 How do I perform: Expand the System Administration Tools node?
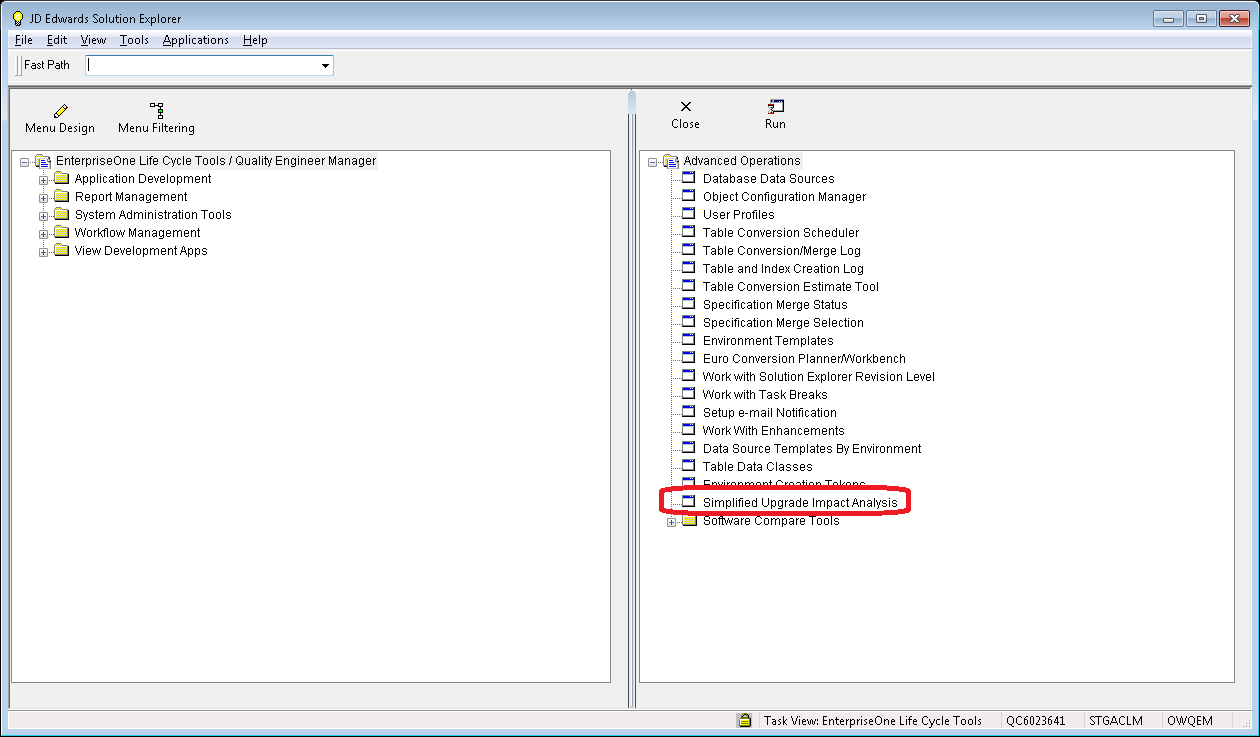(44, 216)
